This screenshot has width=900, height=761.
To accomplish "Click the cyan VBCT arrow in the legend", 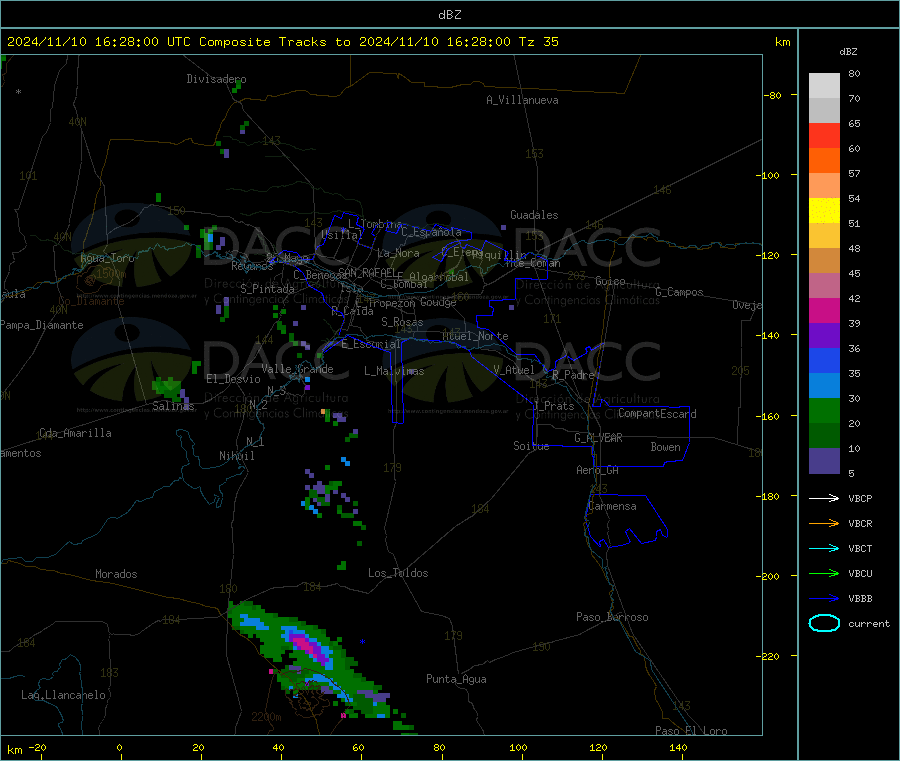I will (x=824, y=549).
